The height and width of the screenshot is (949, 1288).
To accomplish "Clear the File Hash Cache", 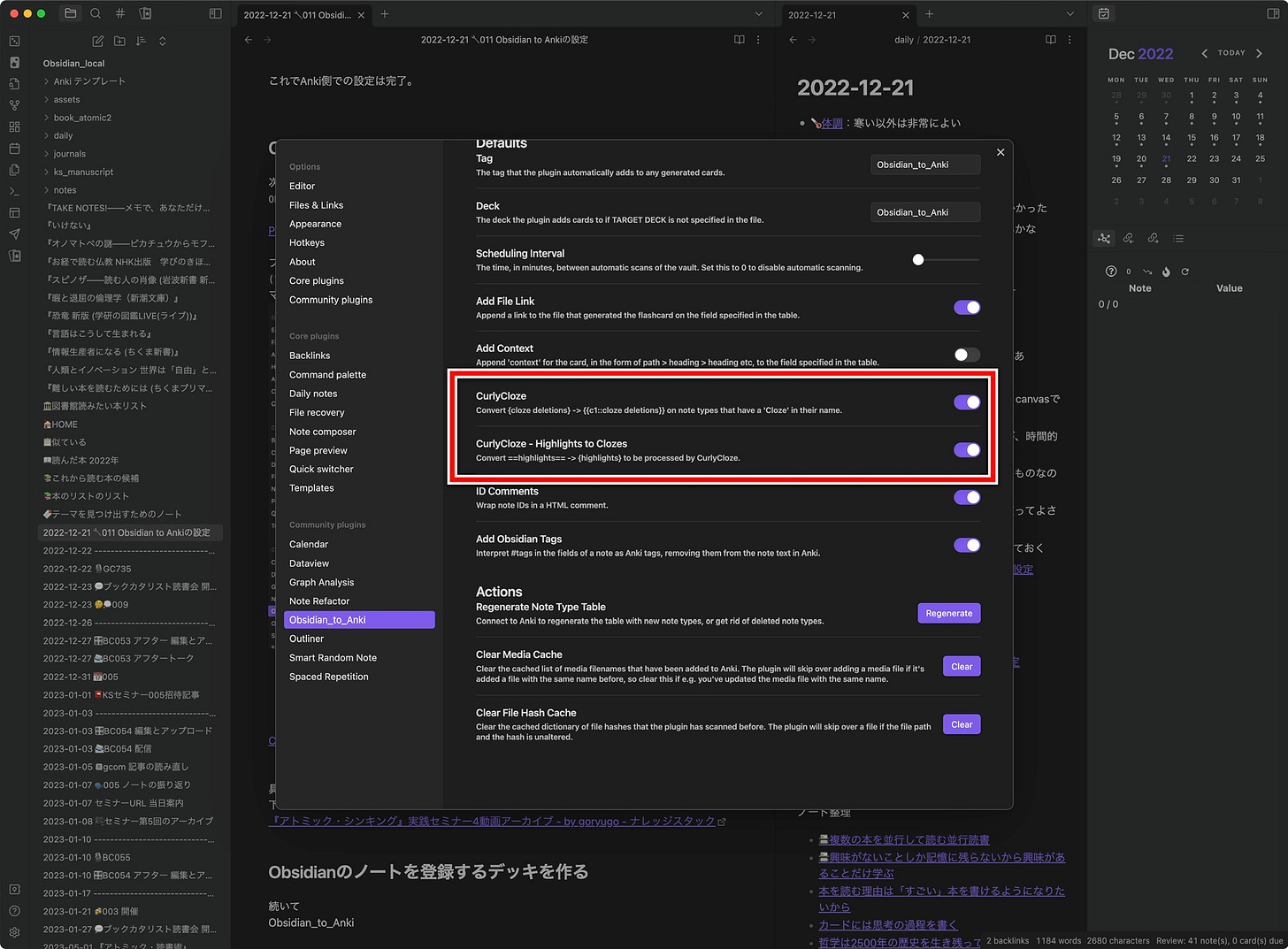I will 962,724.
